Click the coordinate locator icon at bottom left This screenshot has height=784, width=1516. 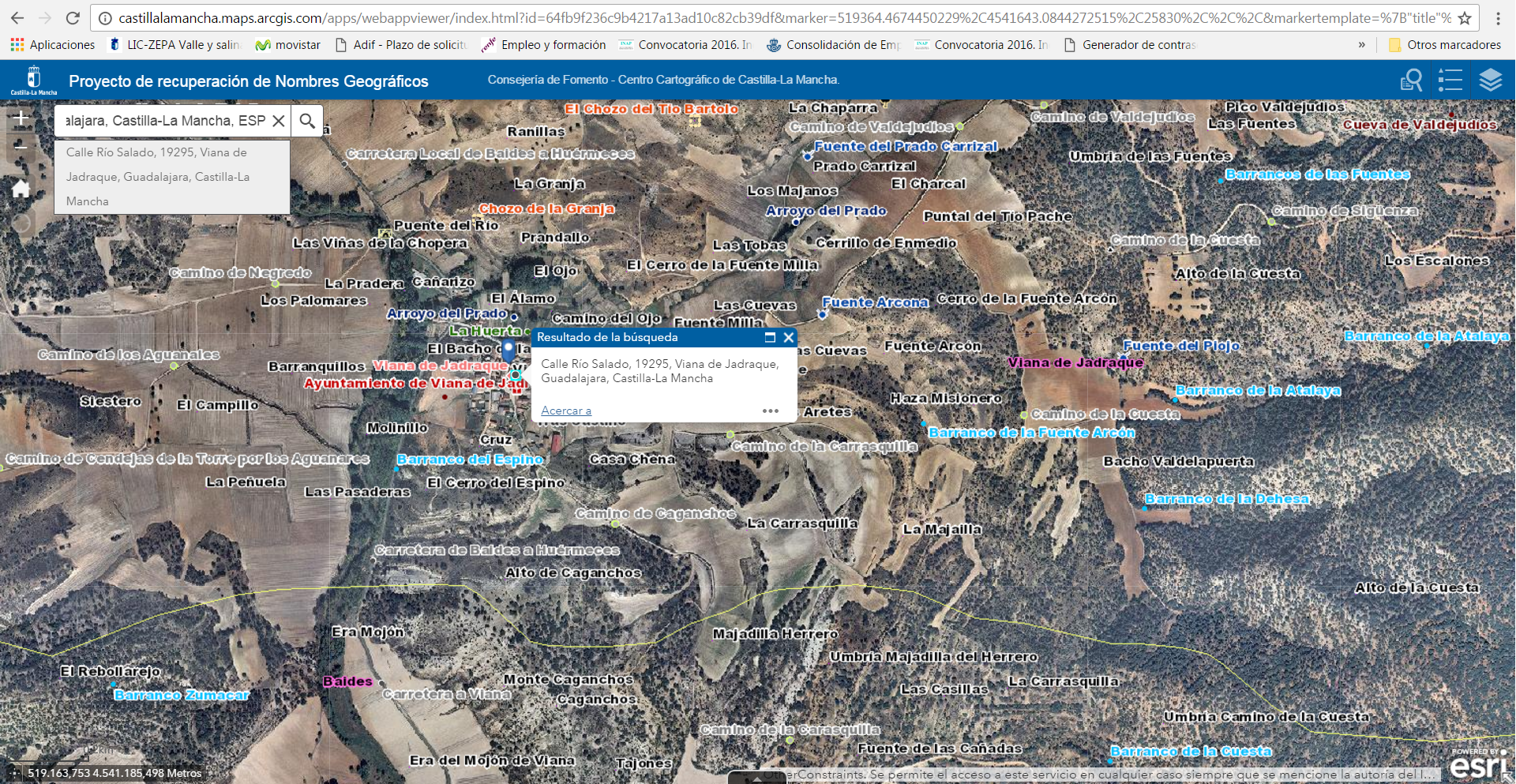point(14,773)
